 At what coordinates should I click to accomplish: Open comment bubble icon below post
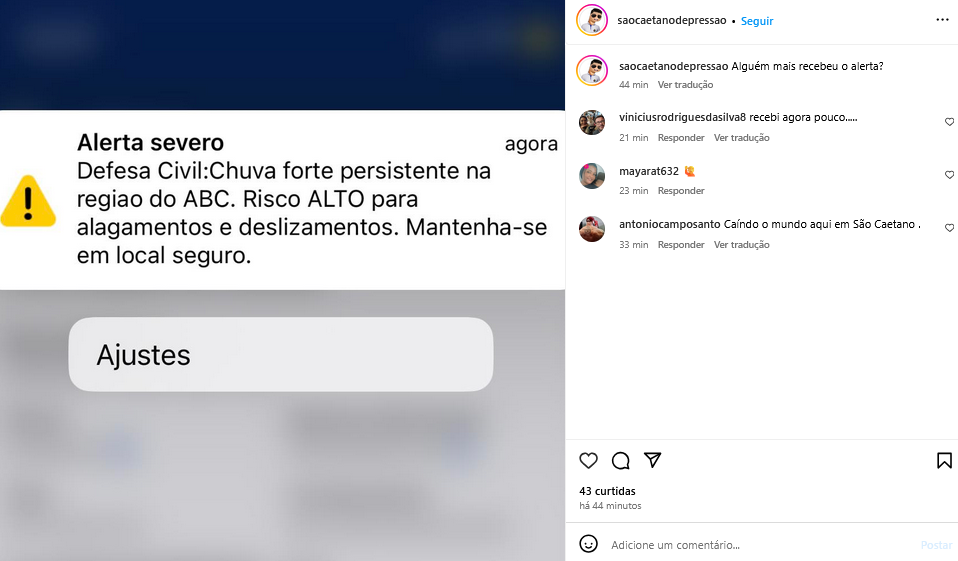point(621,460)
